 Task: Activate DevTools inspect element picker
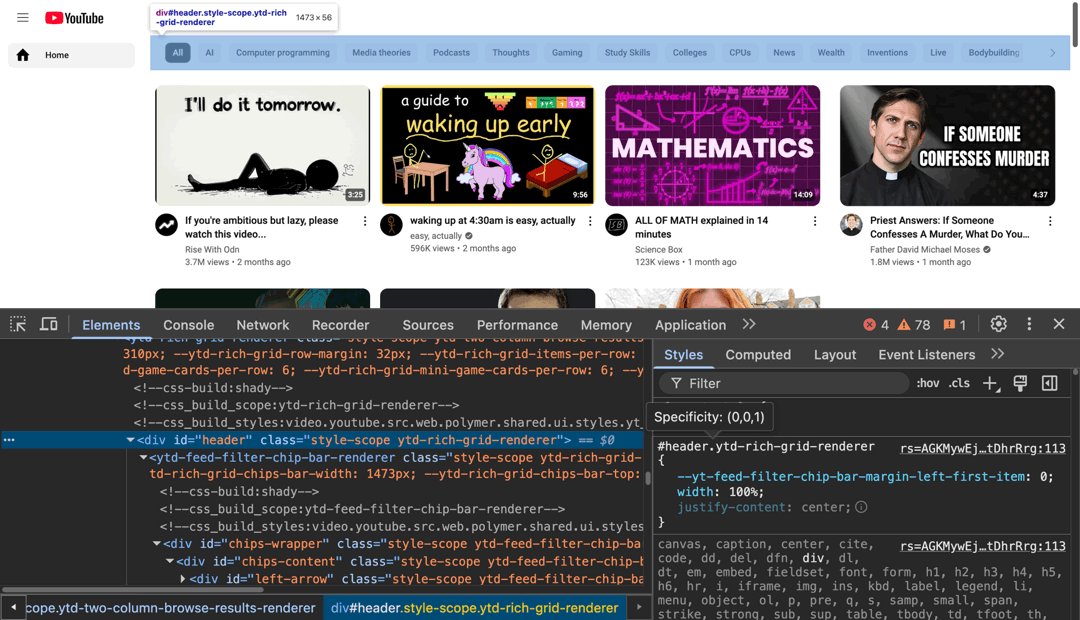(18, 324)
